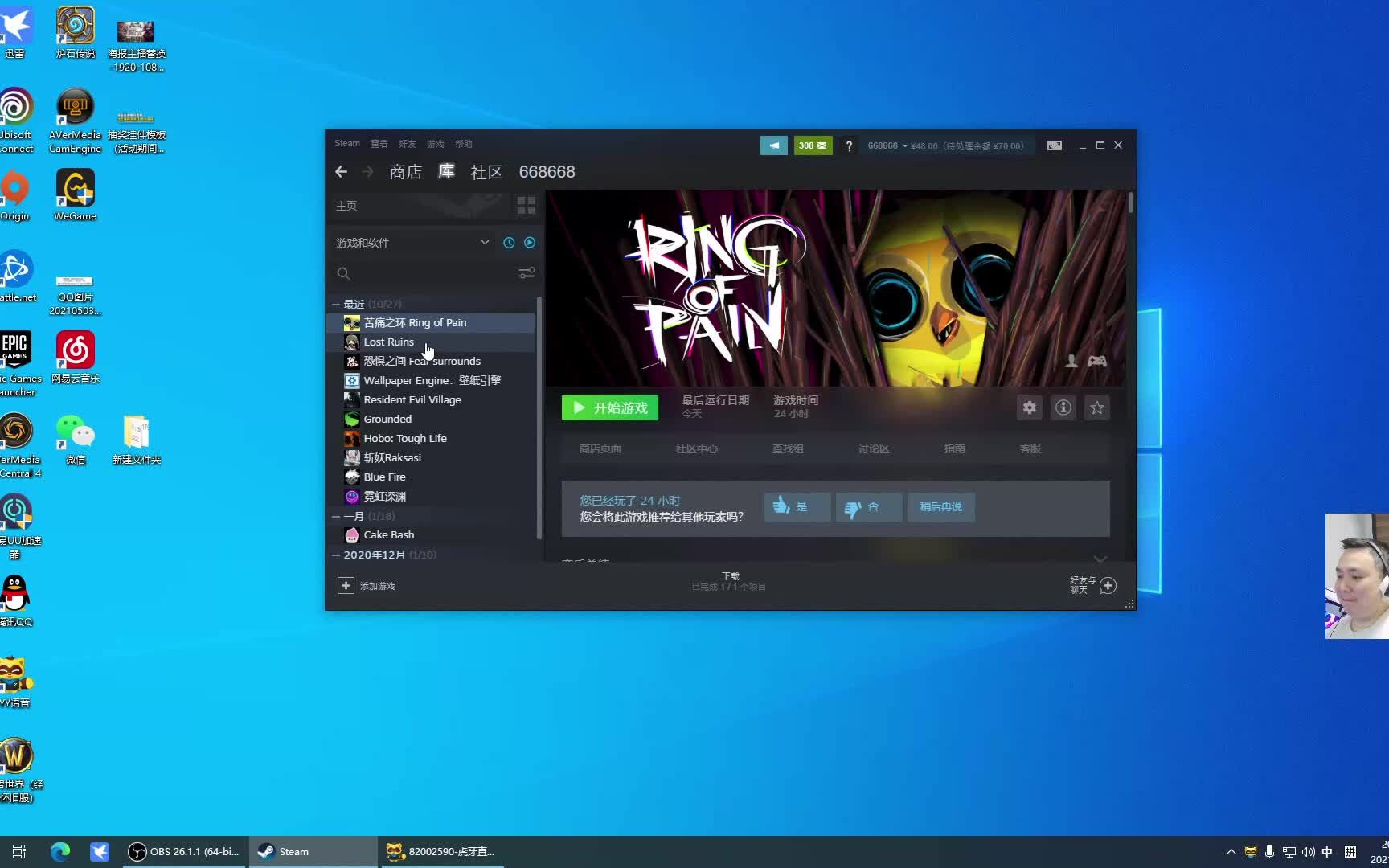1389x868 pixels.
Task: Open OBS 26.1.1 from the taskbar
Action: click(186, 852)
